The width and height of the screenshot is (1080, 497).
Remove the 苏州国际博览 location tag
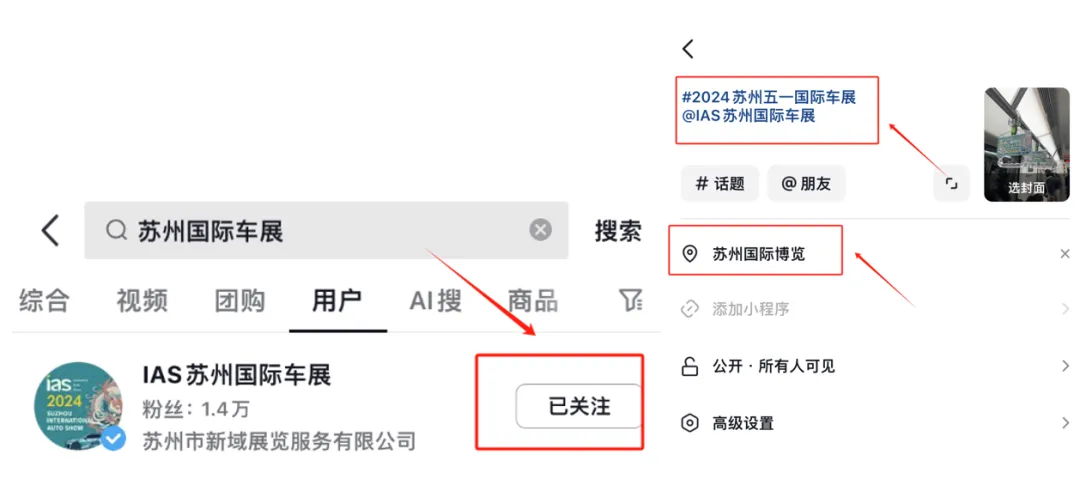1065,254
